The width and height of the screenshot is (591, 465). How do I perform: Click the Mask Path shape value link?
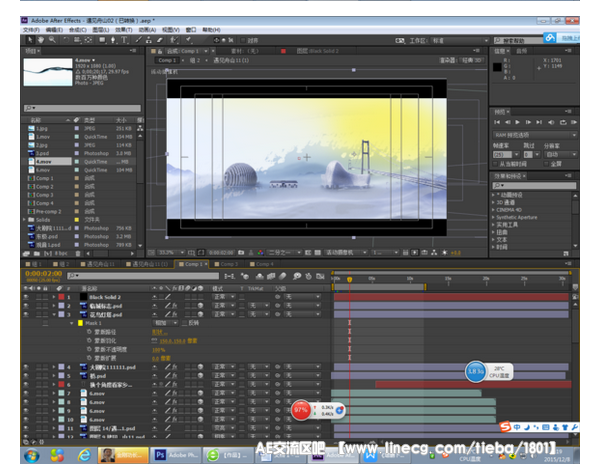[x=159, y=332]
